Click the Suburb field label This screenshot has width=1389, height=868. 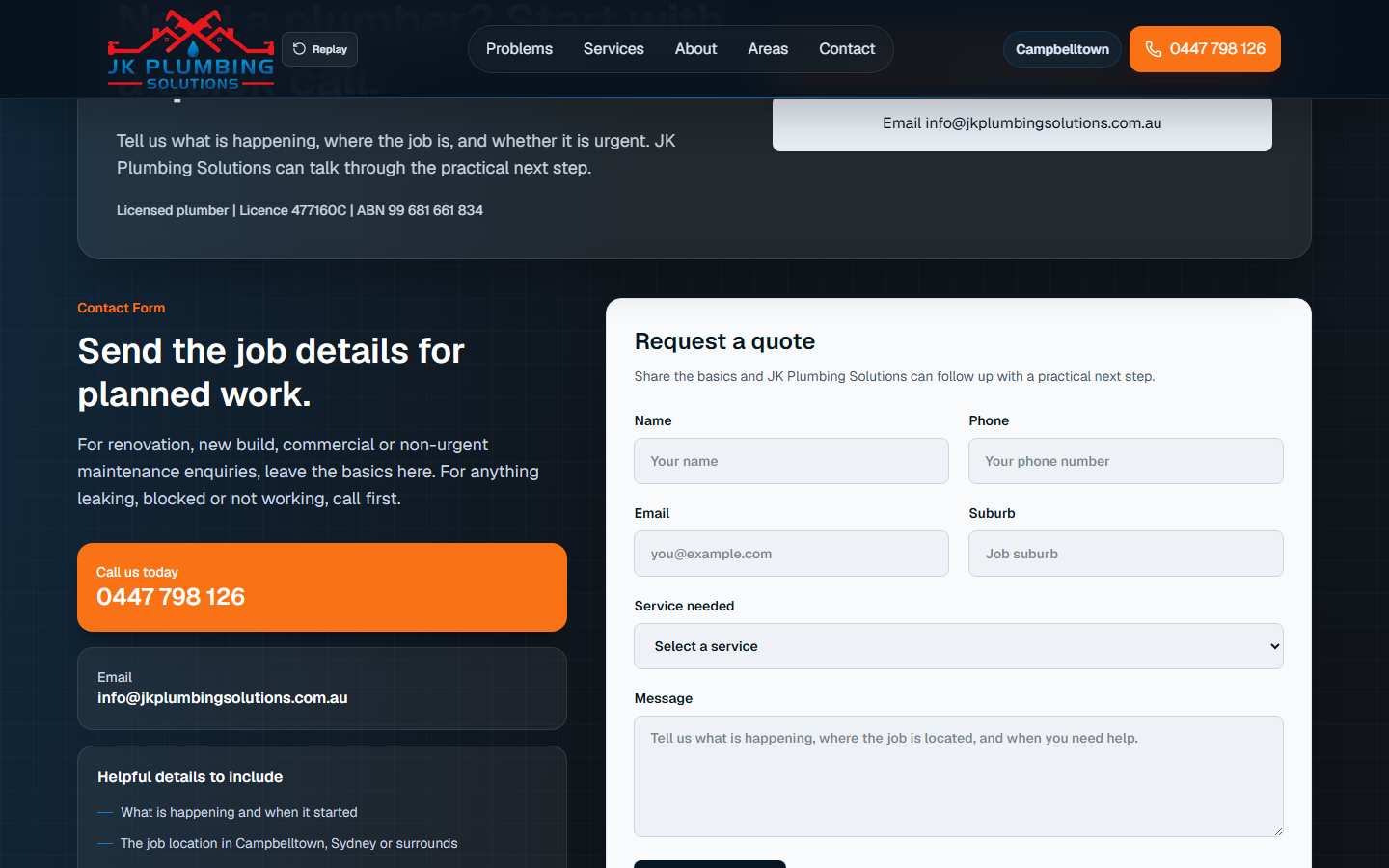tap(992, 513)
